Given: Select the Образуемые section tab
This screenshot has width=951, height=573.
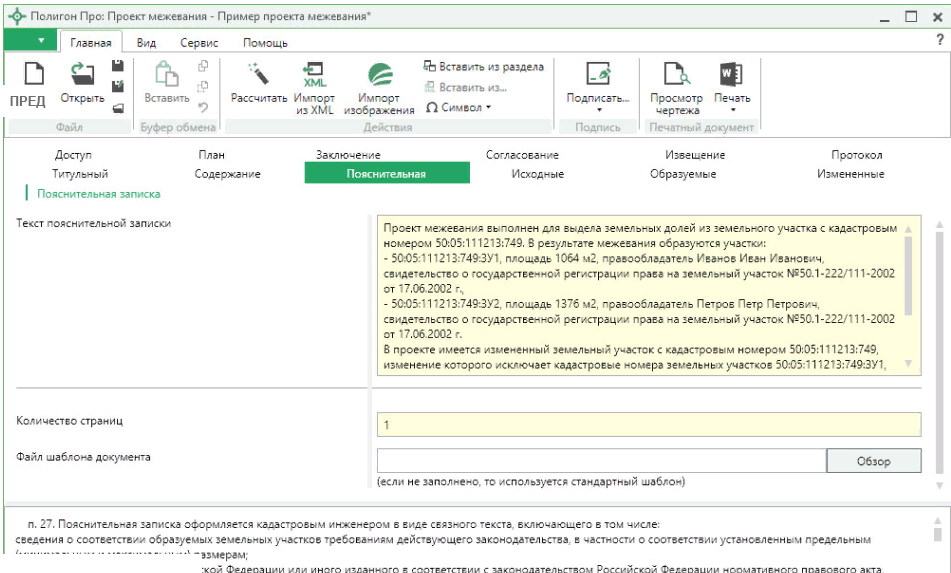Looking at the screenshot, I should click(x=683, y=174).
